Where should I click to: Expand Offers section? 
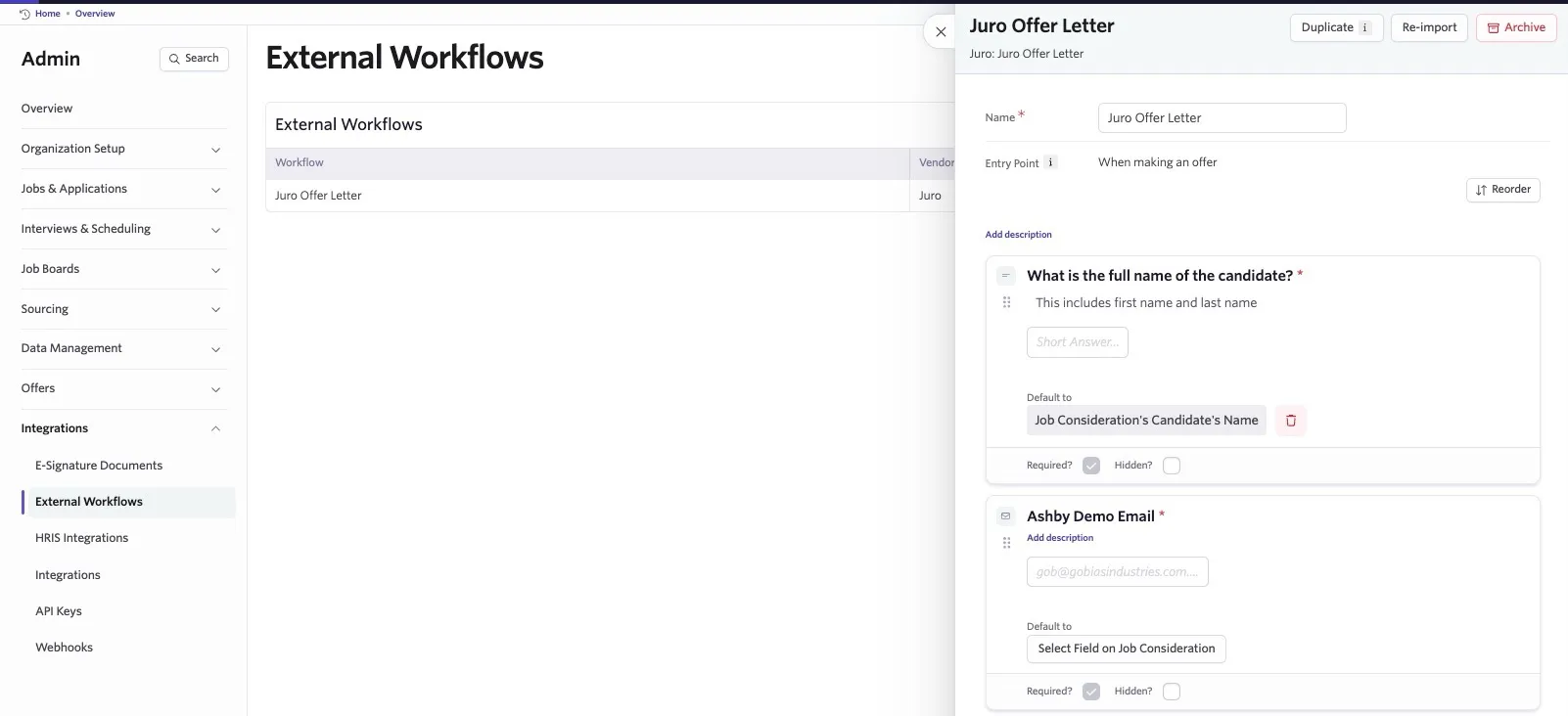[123, 388]
